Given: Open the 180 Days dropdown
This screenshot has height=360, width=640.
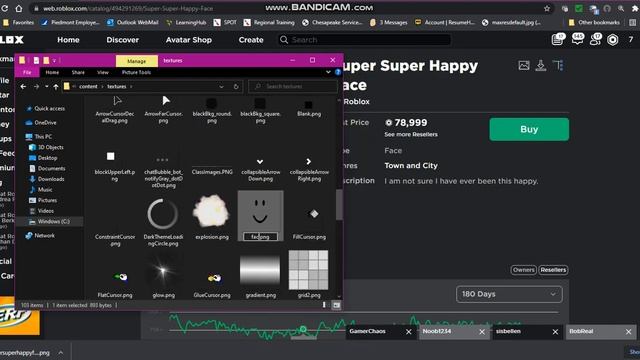Looking at the screenshot, I should coord(509,294).
